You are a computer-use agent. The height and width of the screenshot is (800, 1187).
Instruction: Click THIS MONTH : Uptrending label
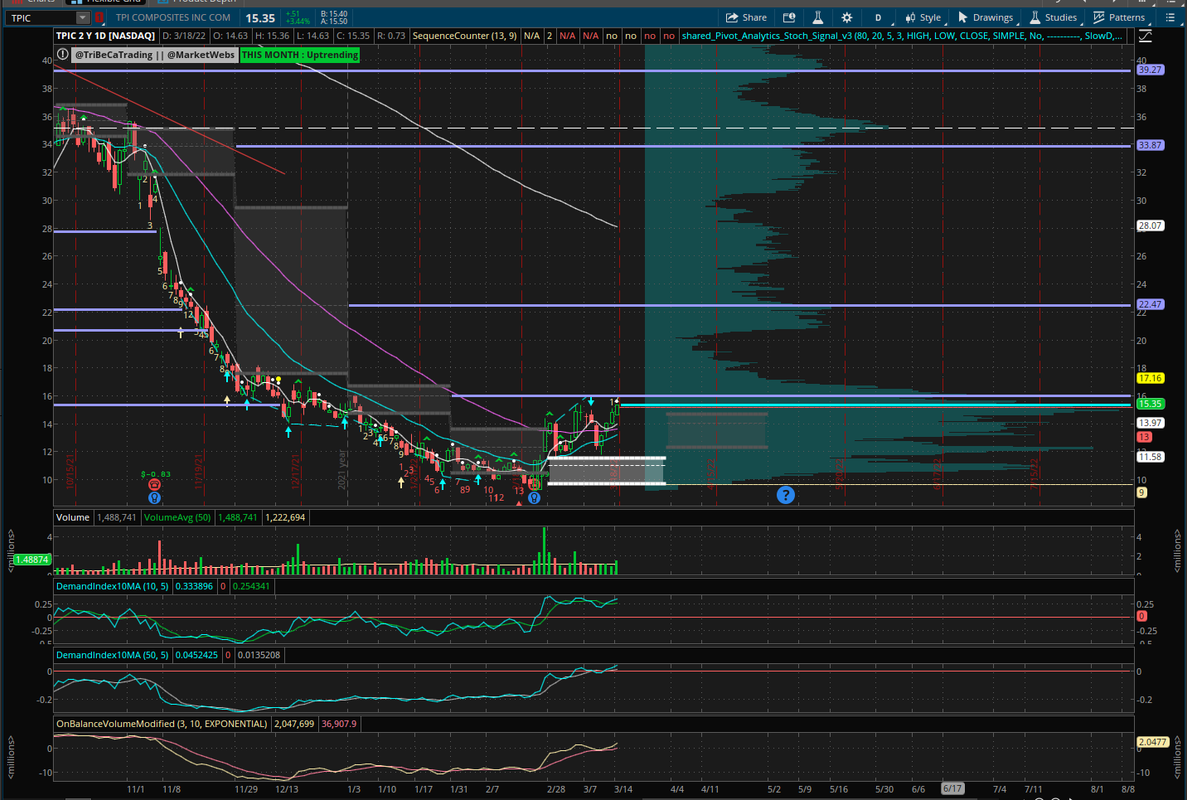(300, 54)
